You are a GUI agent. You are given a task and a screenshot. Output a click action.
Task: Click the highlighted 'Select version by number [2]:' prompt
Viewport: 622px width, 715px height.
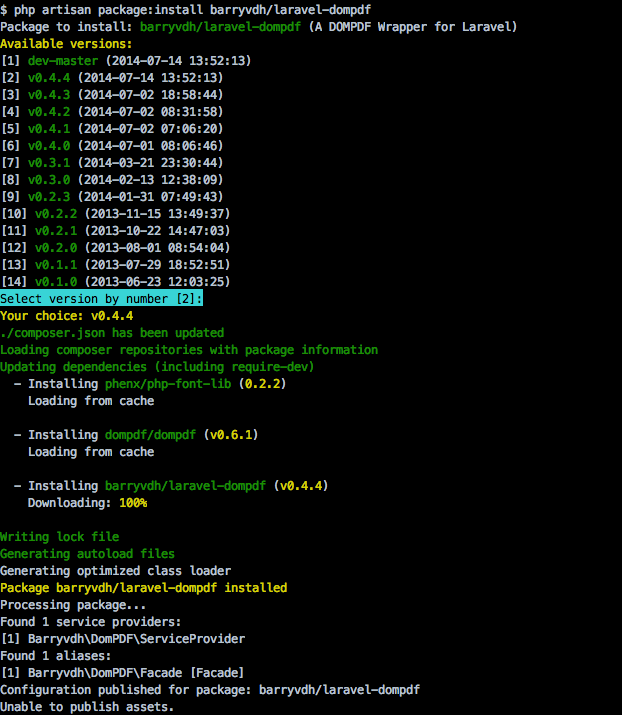101,299
